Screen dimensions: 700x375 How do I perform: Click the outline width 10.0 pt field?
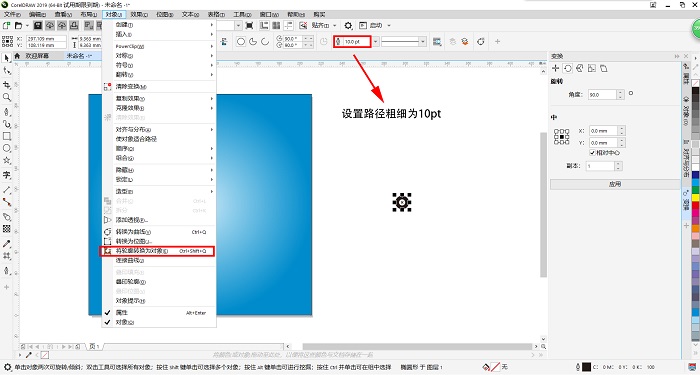click(356, 42)
